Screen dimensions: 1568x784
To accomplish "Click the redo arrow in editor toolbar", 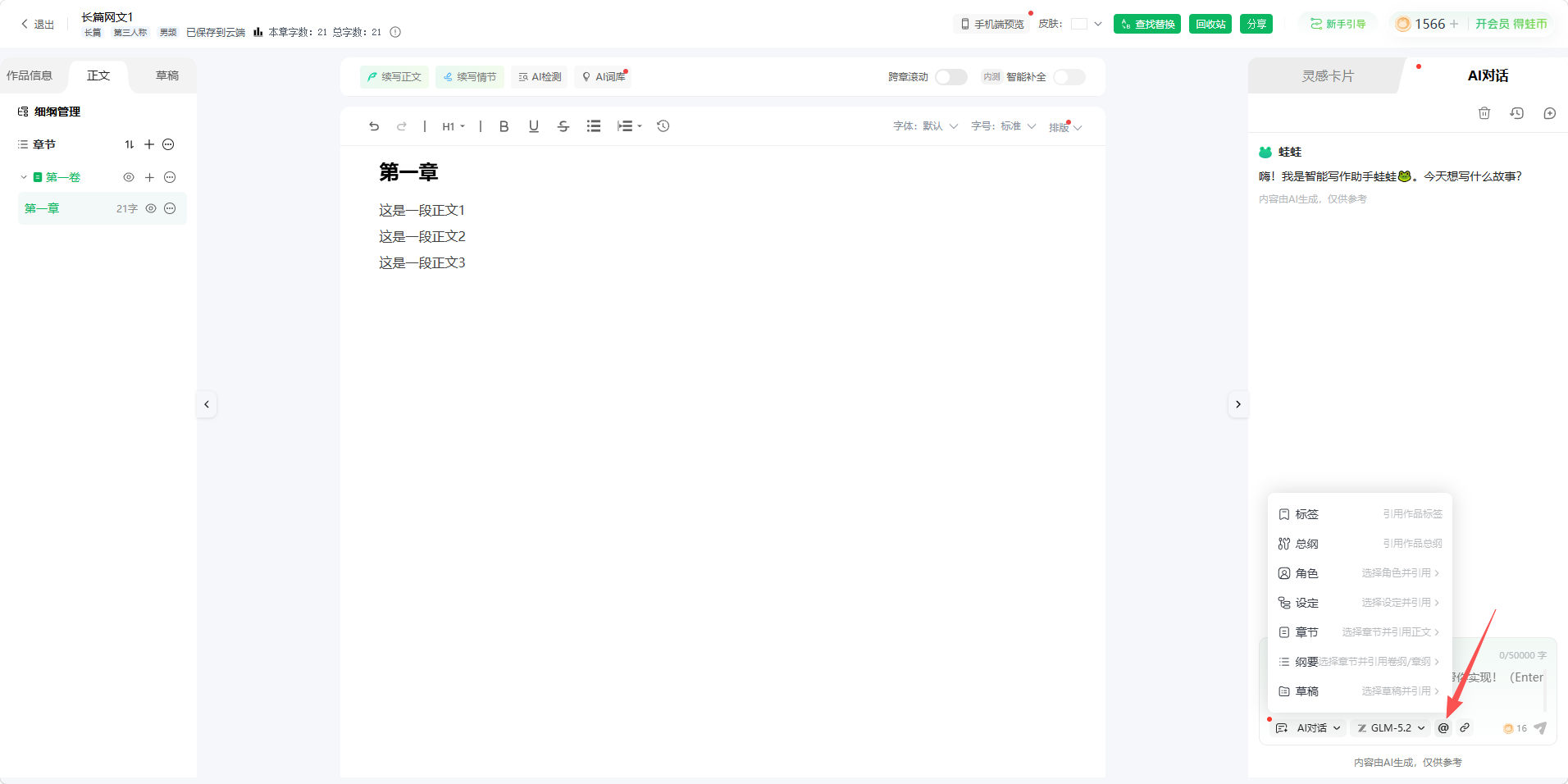I will [x=402, y=126].
